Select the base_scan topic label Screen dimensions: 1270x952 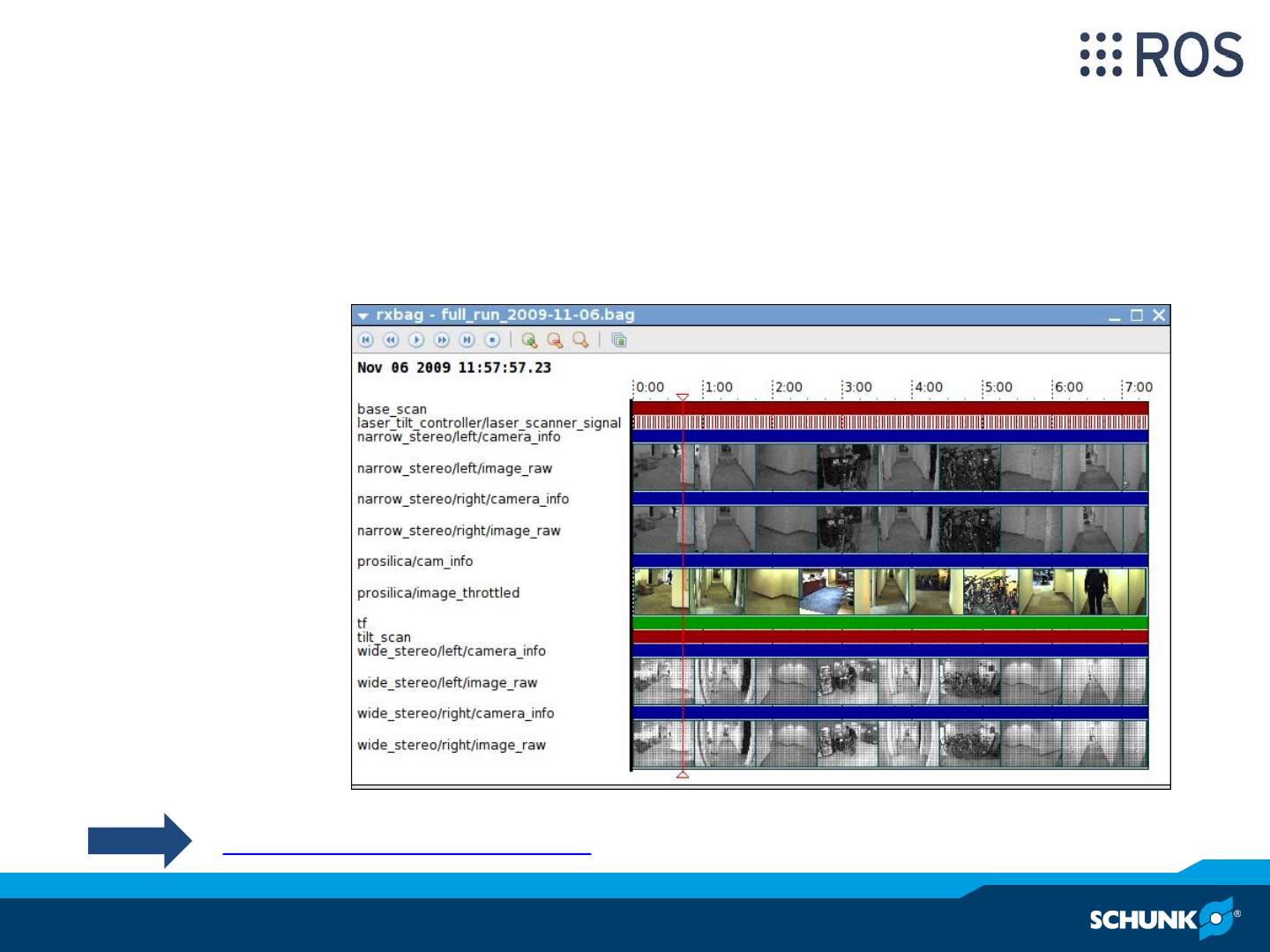(x=392, y=409)
